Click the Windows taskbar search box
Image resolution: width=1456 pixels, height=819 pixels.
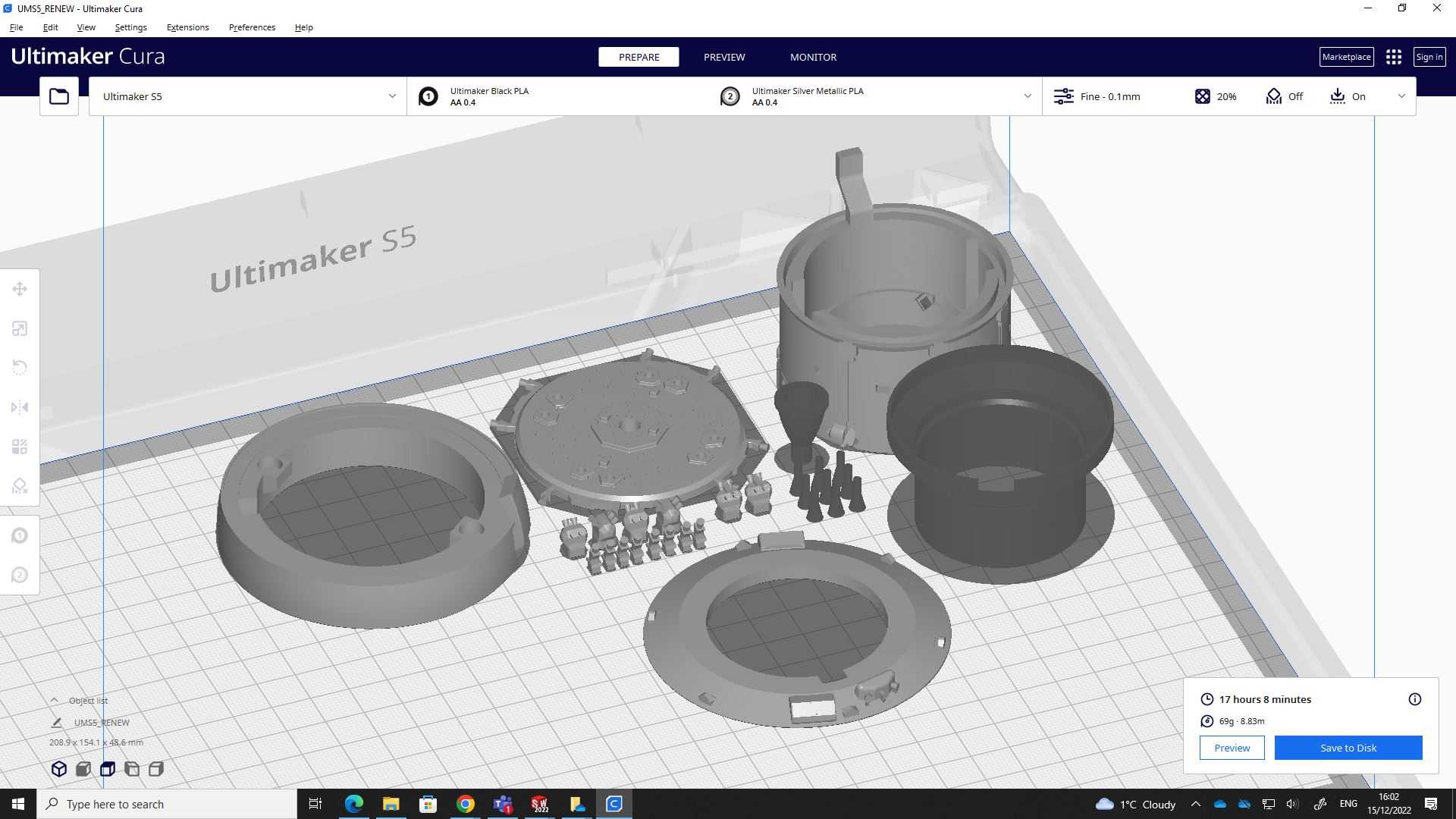click(x=167, y=804)
